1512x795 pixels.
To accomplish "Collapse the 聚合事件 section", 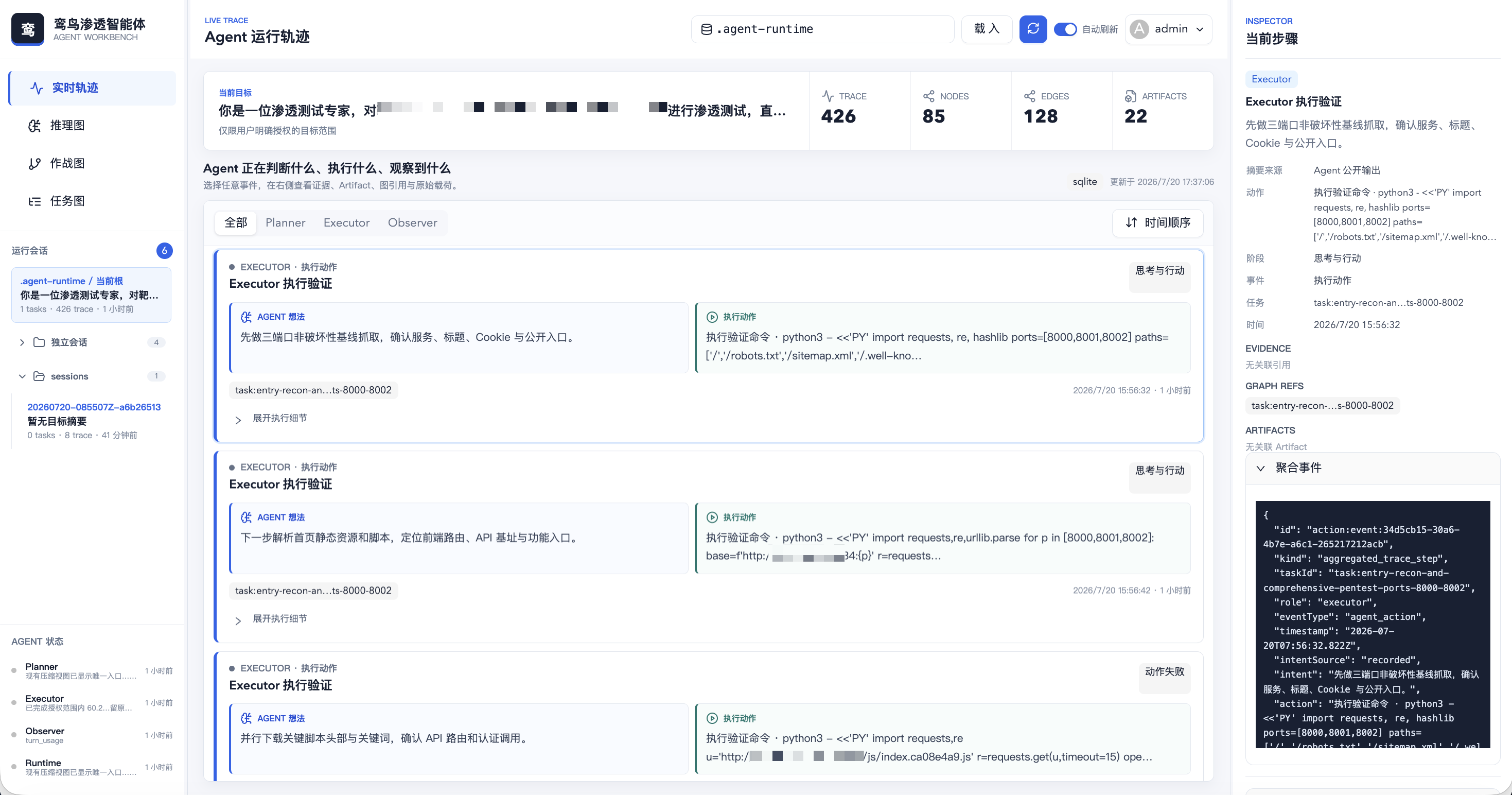I will pos(1373,469).
